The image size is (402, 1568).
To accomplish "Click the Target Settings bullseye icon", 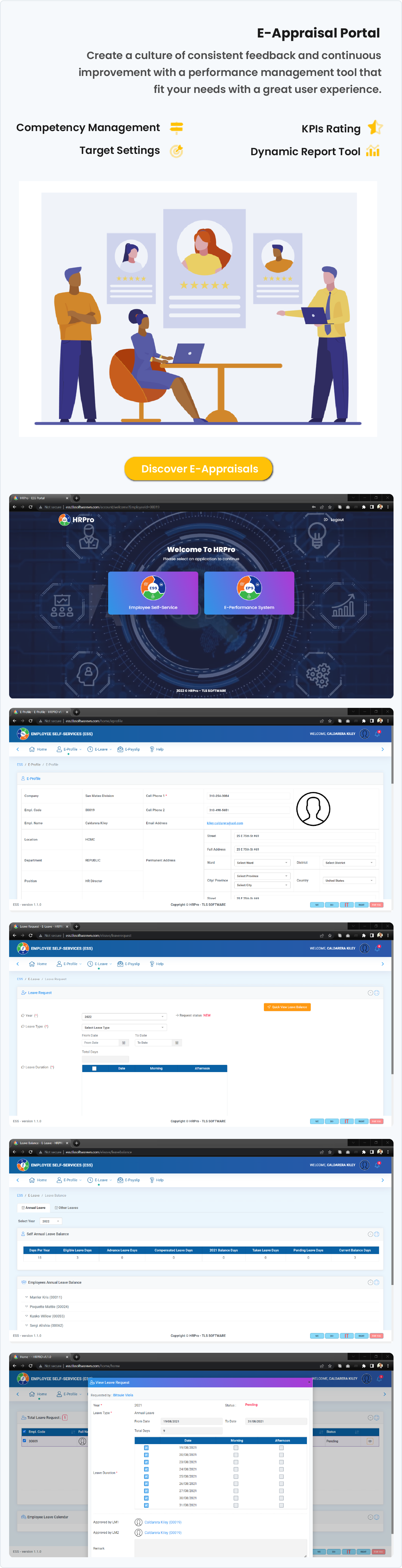I will coord(176,151).
